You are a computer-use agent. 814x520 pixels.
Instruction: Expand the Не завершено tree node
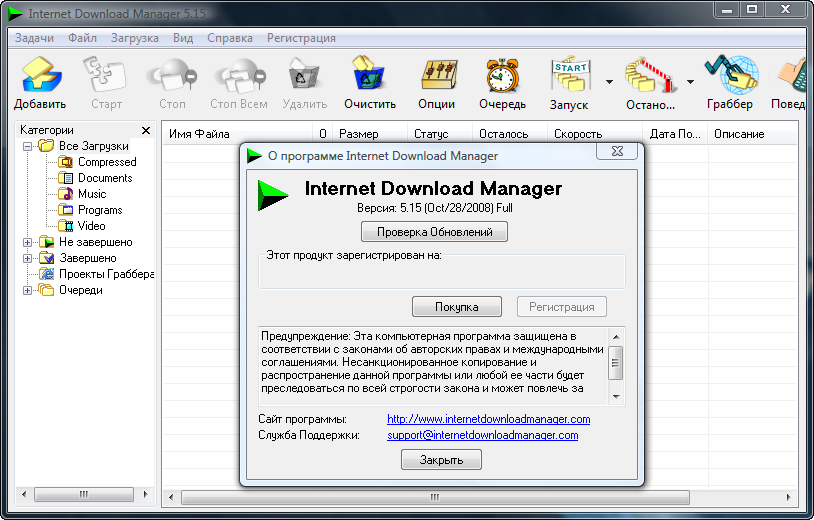(27, 242)
